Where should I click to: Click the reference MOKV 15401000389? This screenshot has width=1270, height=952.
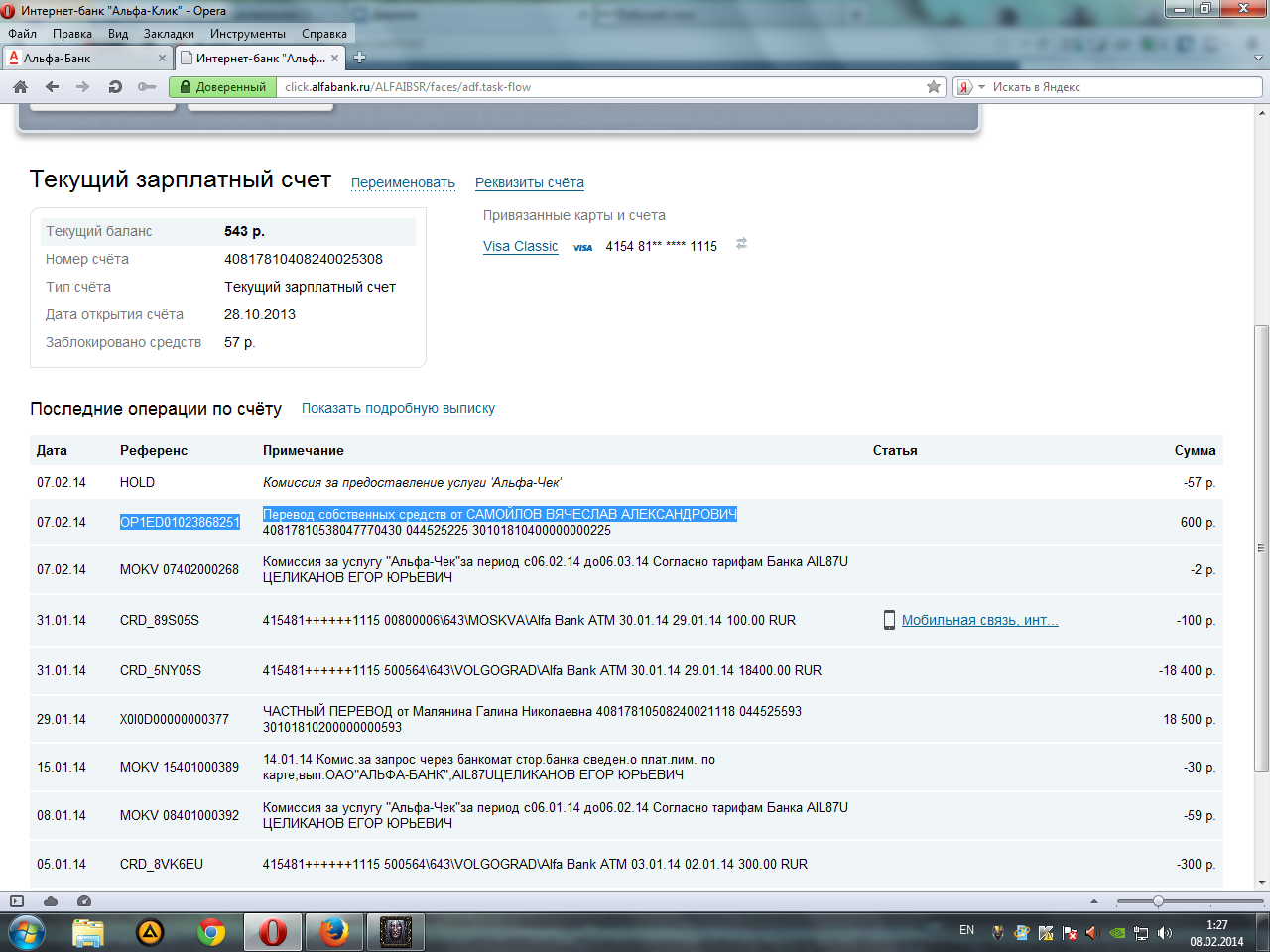(180, 767)
